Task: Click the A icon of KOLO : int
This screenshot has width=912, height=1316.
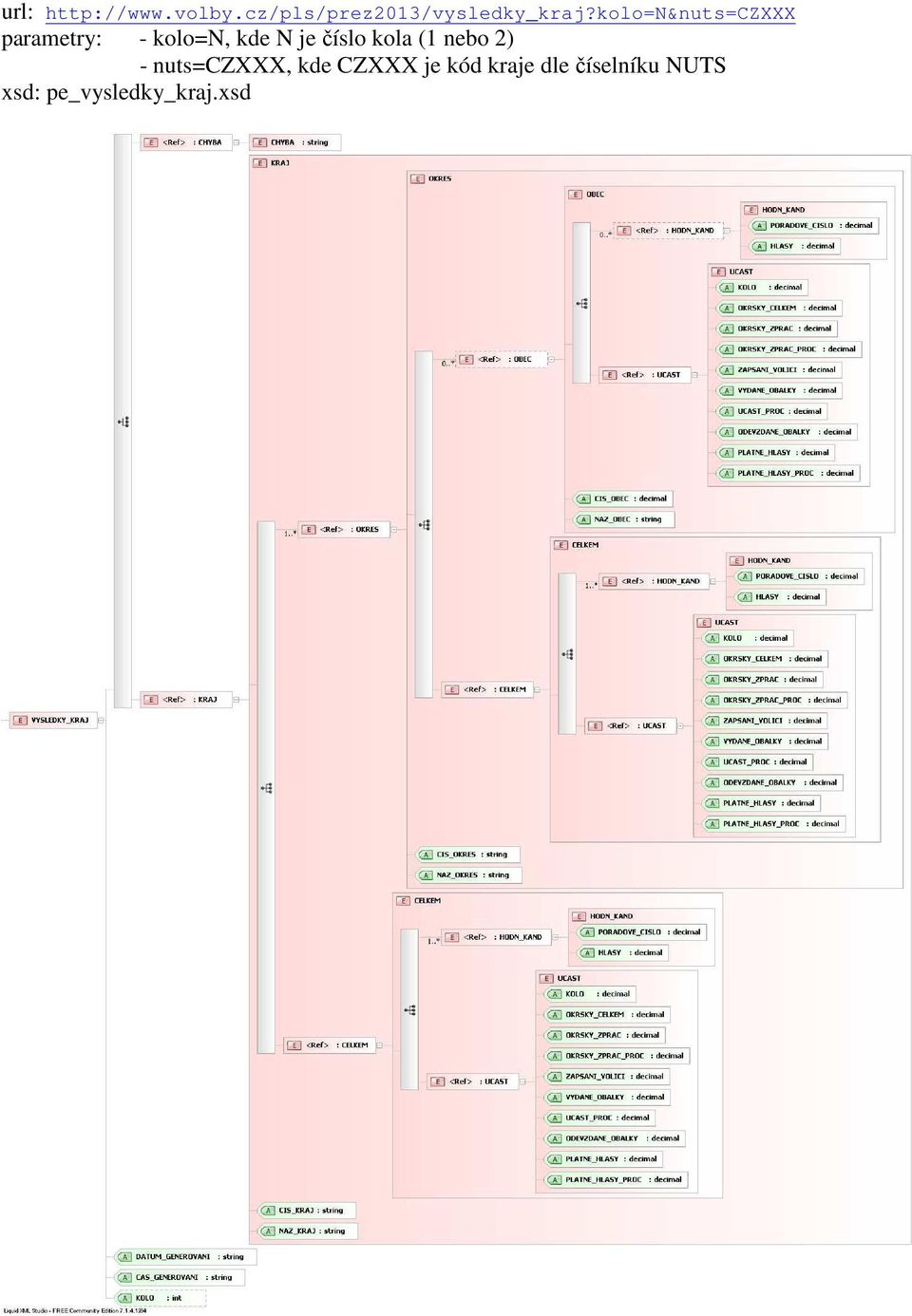Action: pos(124,1298)
